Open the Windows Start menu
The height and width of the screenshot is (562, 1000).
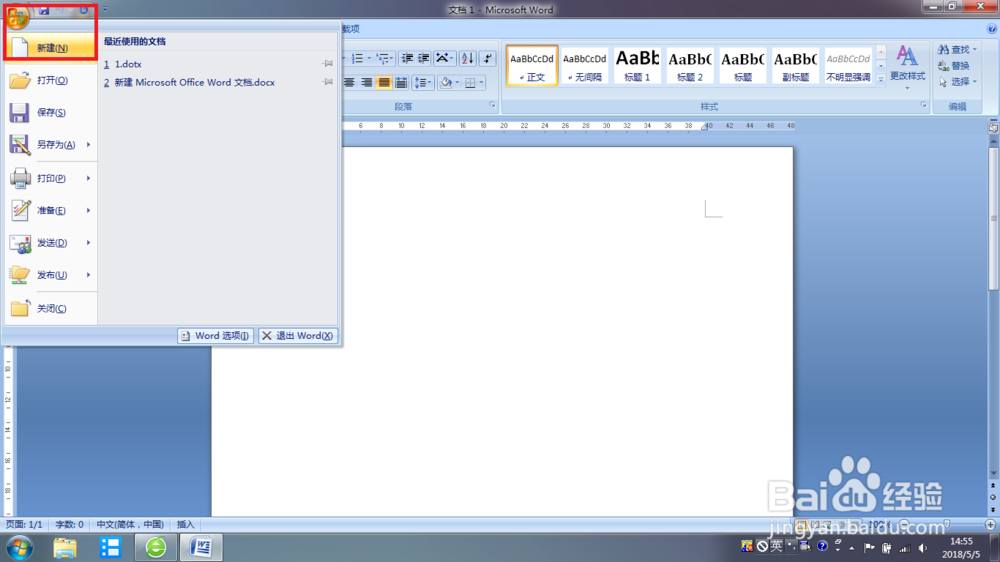pyautogui.click(x=19, y=547)
